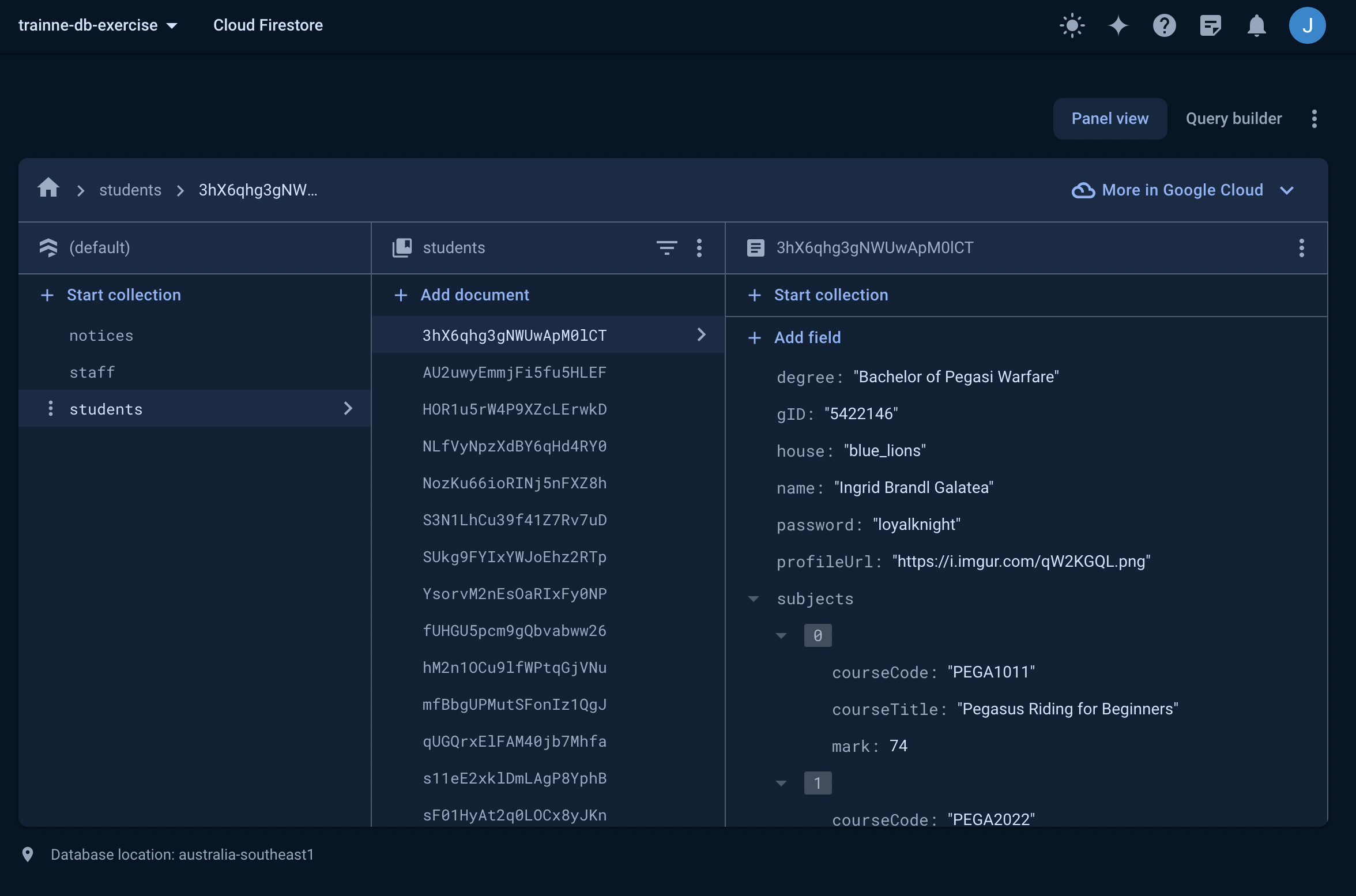This screenshot has height=896, width=1356.
Task: Click plus icon beside Add field
Action: click(x=754, y=338)
